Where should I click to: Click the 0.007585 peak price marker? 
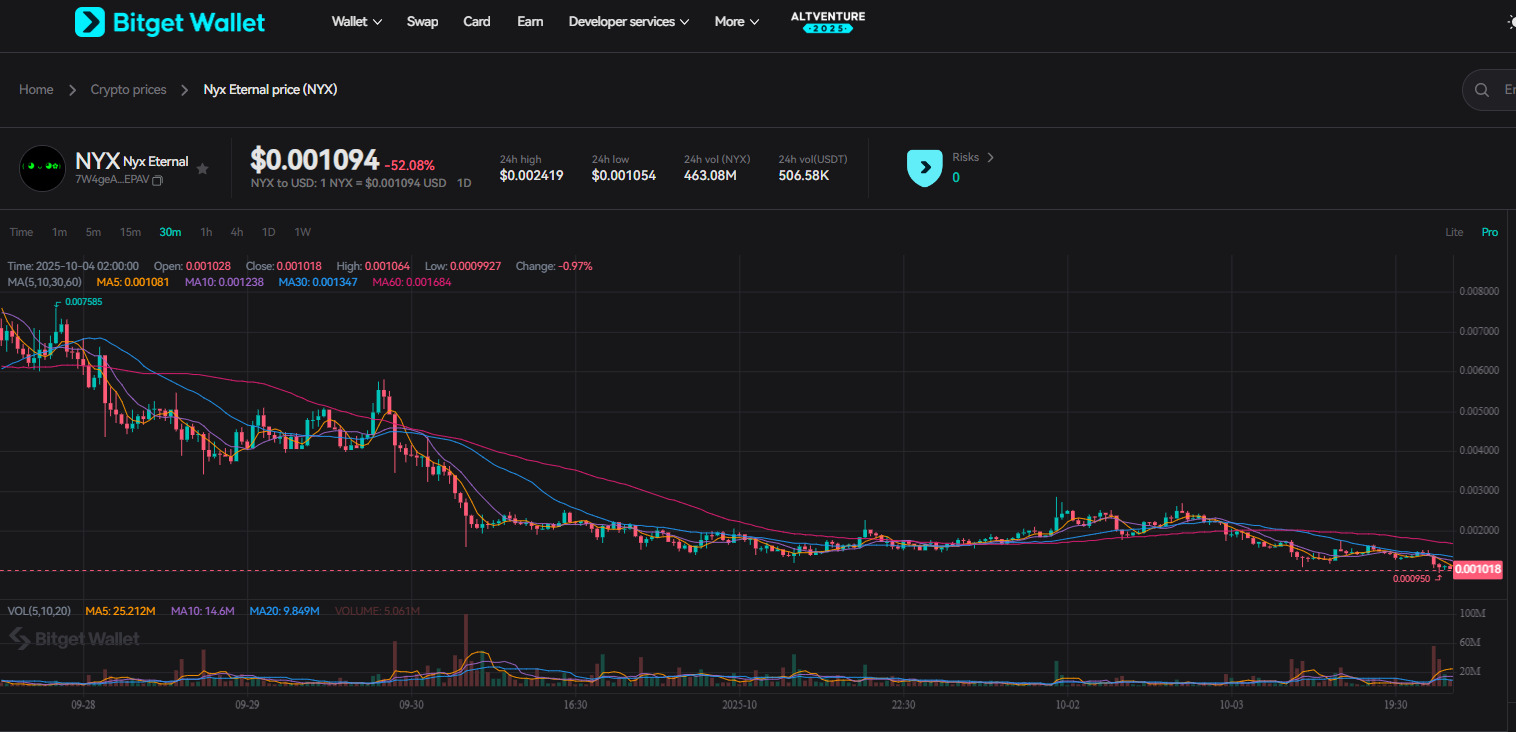(x=84, y=302)
